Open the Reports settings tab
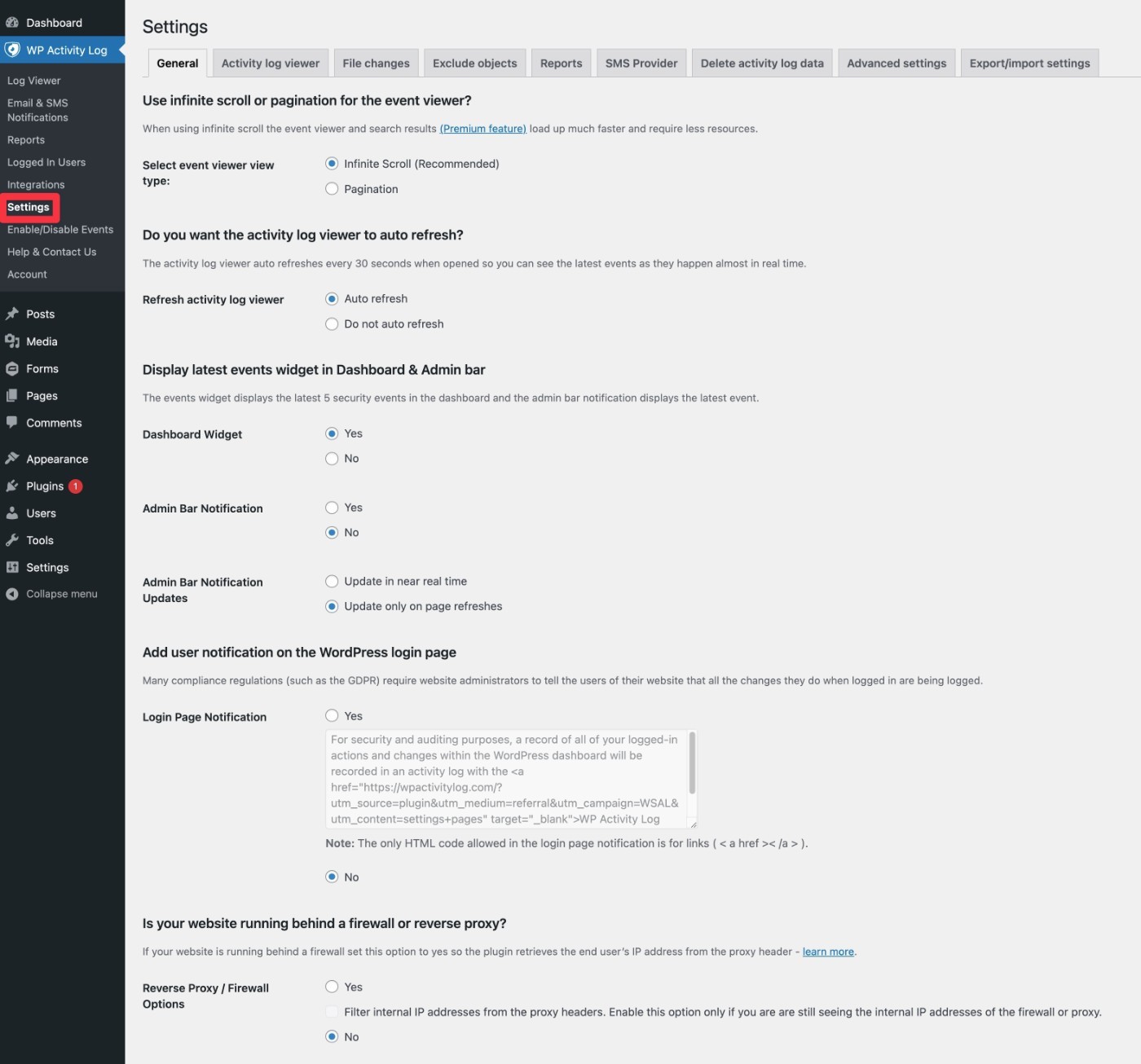Screen dimensions: 1141x1064 [561, 64]
